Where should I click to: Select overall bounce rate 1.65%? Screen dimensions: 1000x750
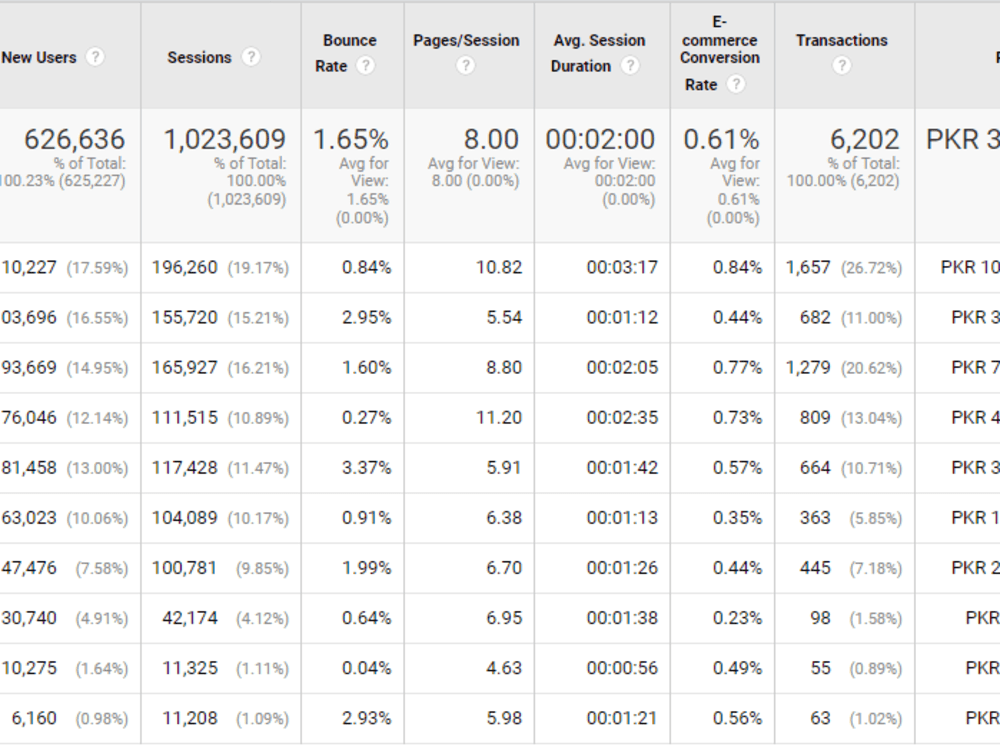[351, 139]
